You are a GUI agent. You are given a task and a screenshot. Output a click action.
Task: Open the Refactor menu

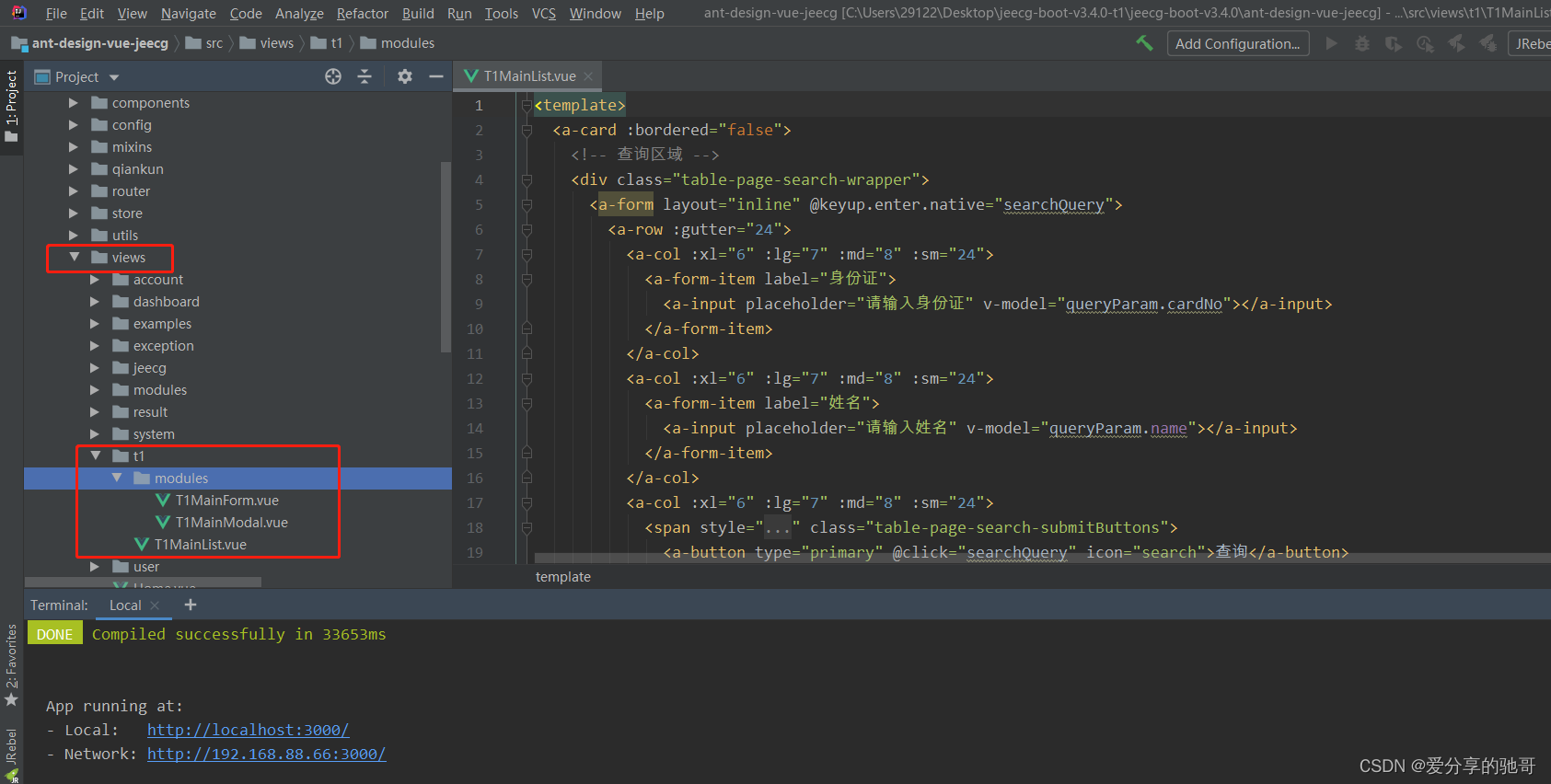click(363, 13)
